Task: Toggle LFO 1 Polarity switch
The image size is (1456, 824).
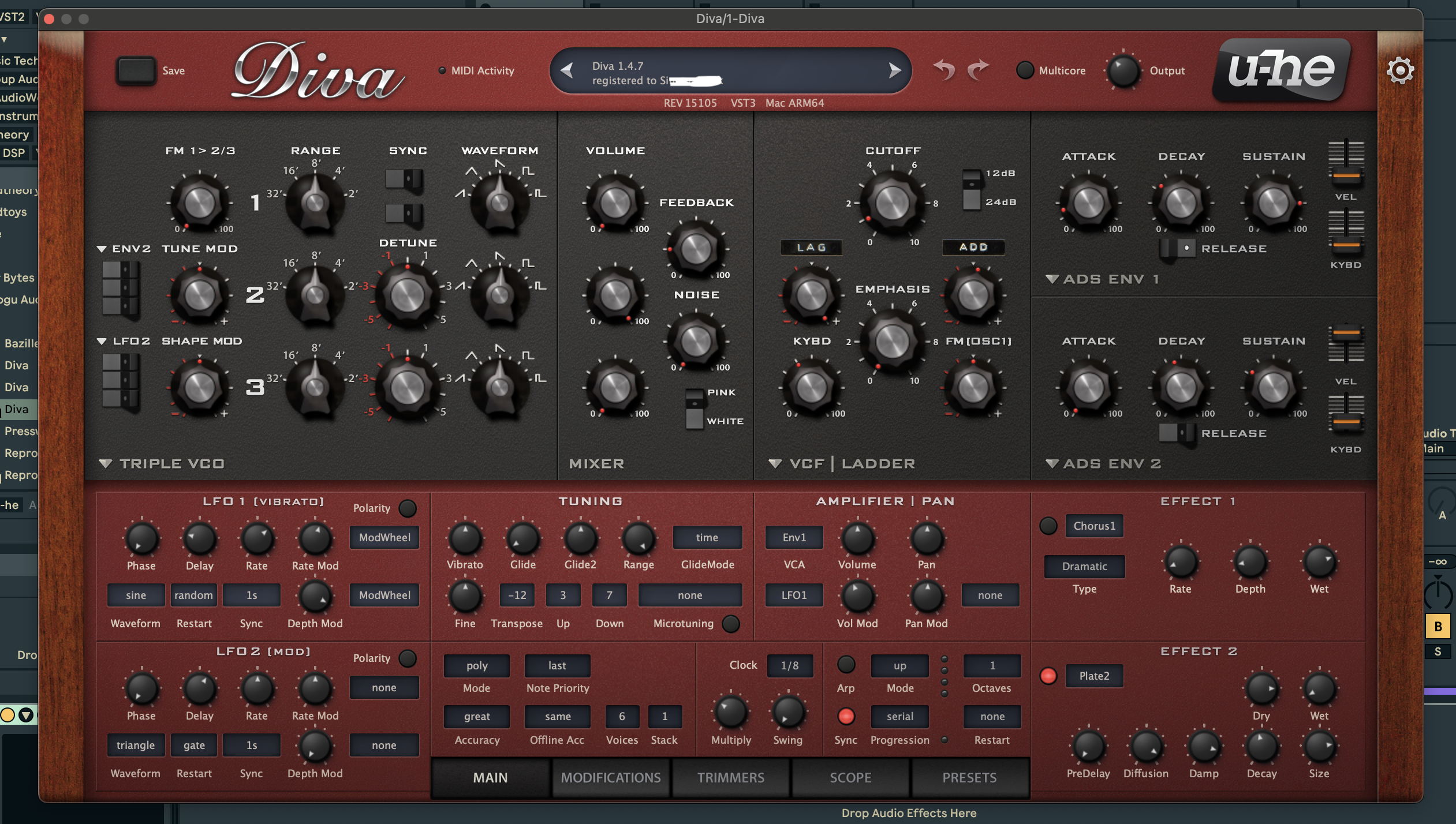Action: (408, 508)
